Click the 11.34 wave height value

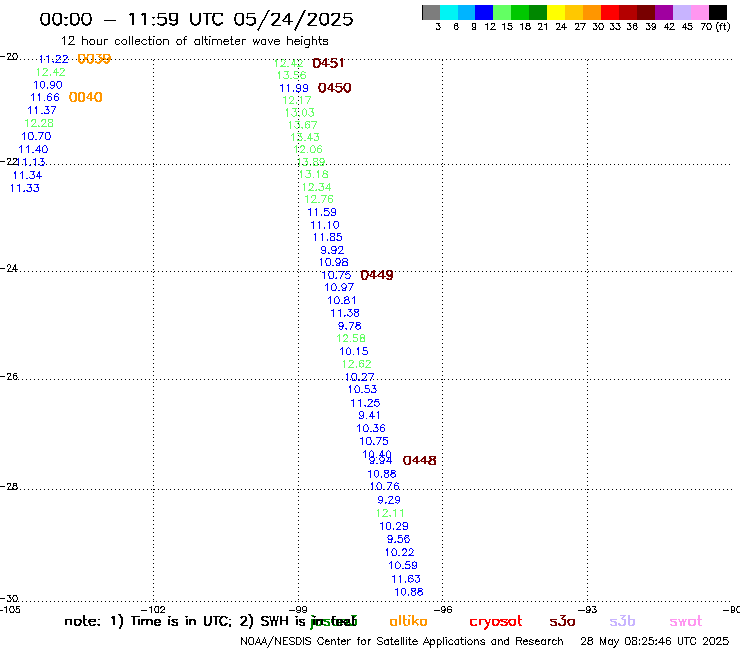coord(27,175)
